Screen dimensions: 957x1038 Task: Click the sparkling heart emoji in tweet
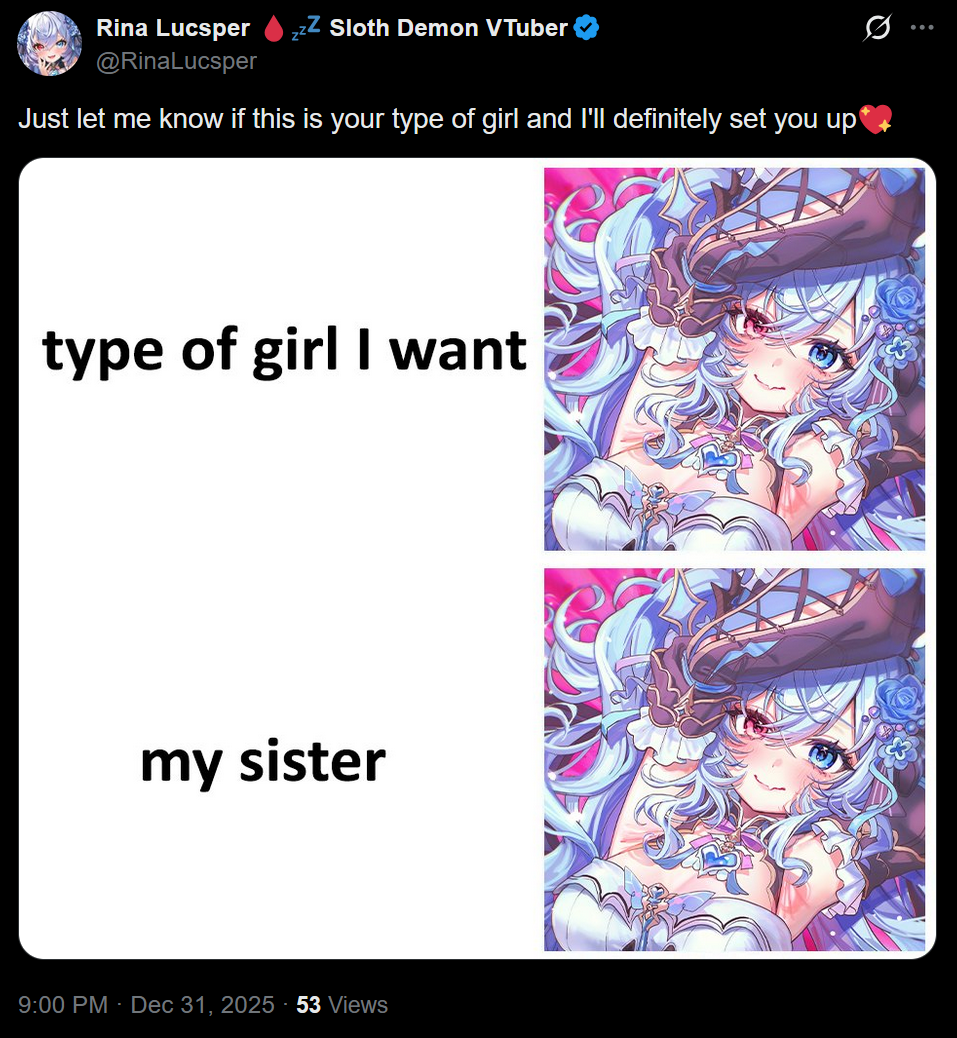pos(875,119)
